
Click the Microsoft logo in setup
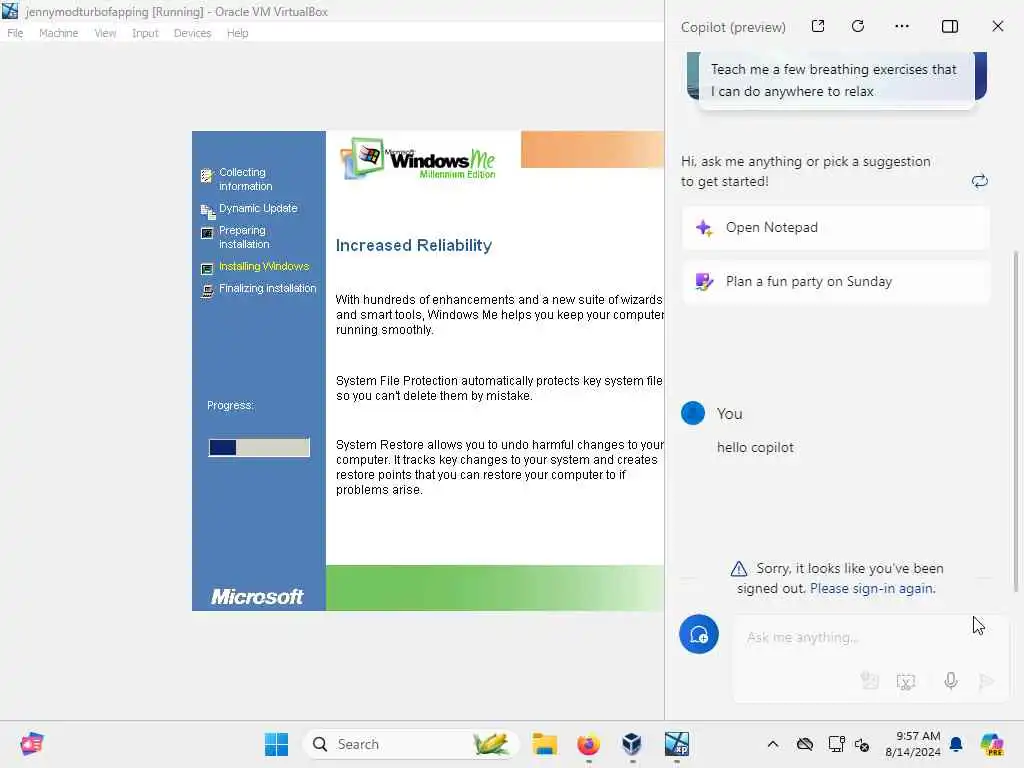coord(257,596)
